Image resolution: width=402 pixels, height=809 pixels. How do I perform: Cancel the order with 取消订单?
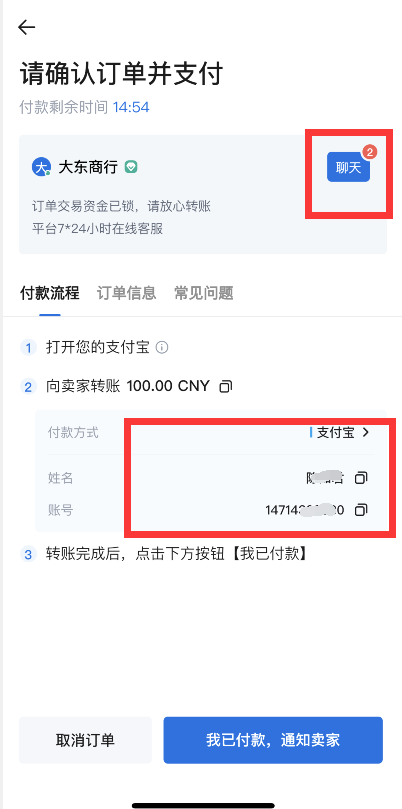(x=85, y=740)
